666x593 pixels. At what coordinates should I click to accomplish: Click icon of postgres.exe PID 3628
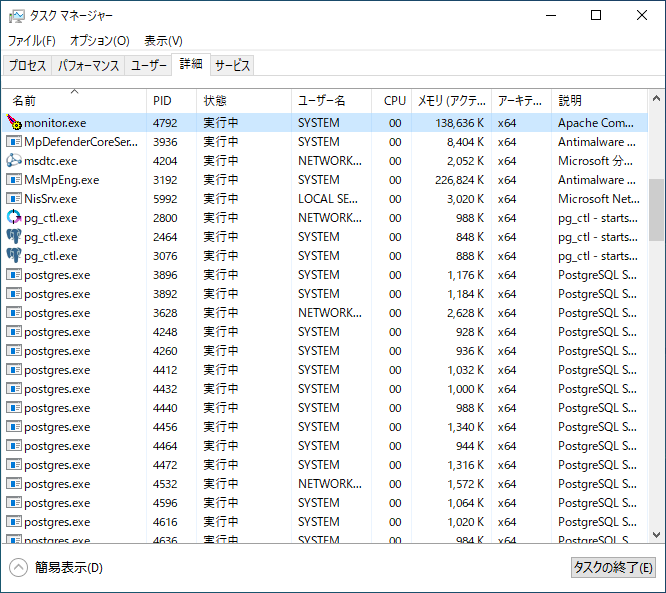point(14,313)
